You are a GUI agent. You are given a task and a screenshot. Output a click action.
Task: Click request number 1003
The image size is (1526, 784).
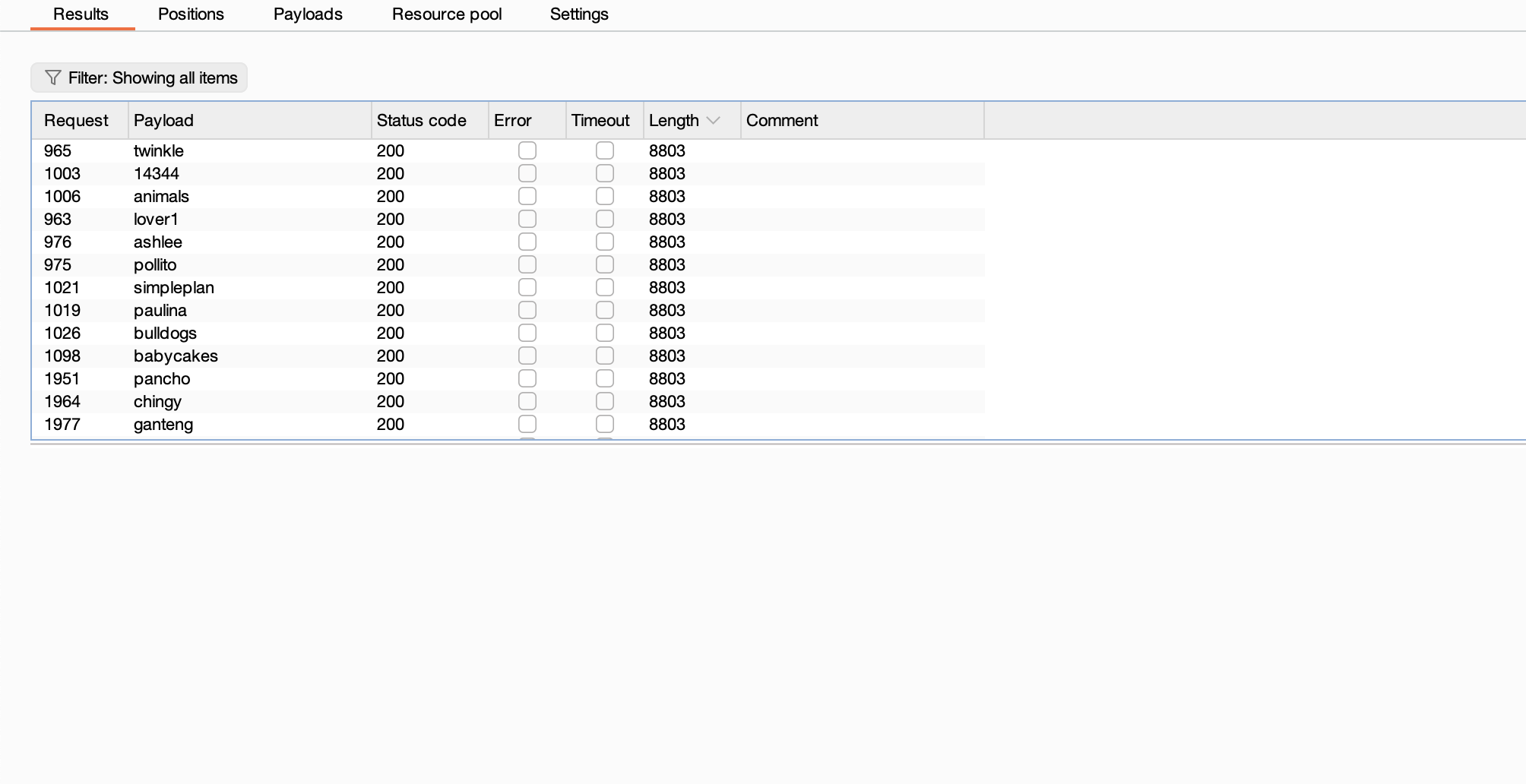click(62, 173)
